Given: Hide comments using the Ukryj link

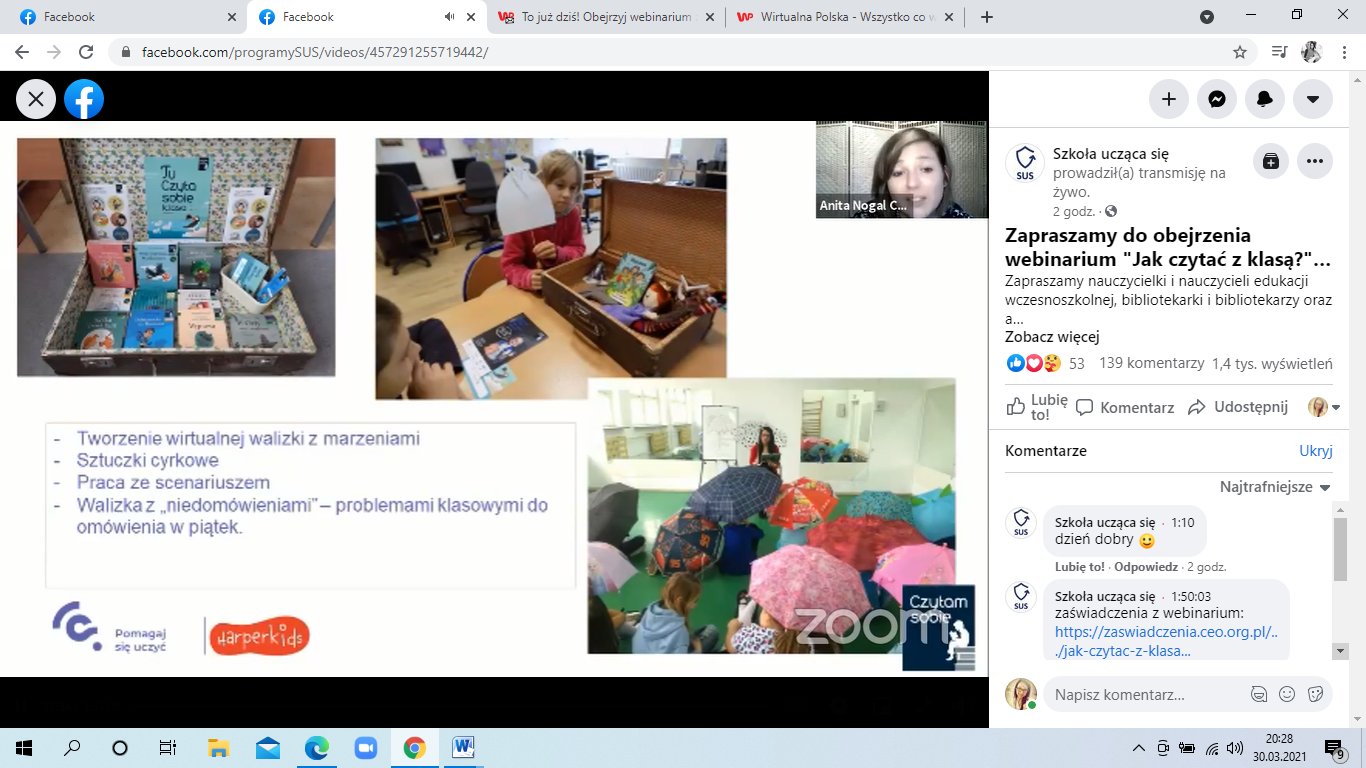Looking at the screenshot, I should pyautogui.click(x=1315, y=451).
